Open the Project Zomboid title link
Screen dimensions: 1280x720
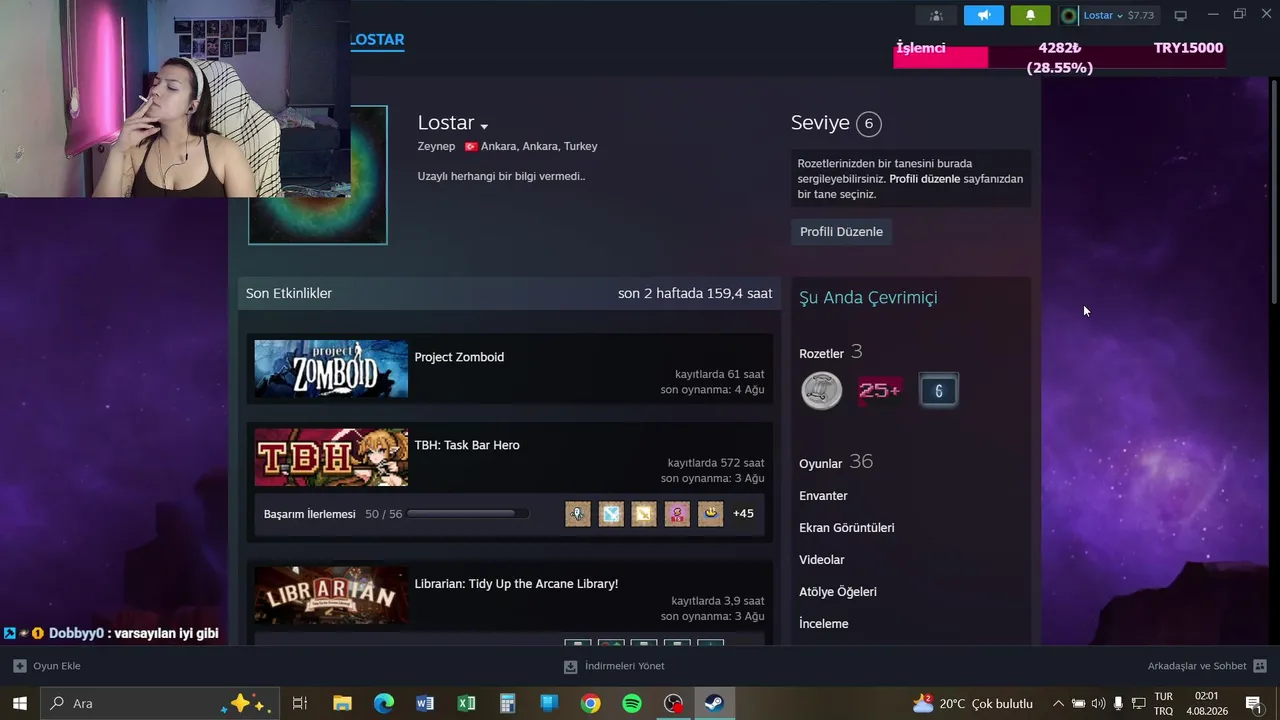pos(459,357)
